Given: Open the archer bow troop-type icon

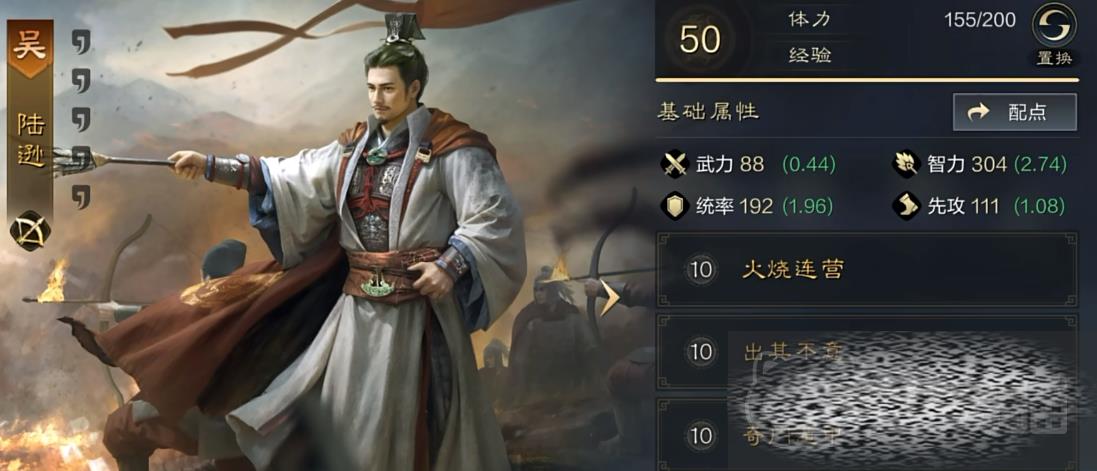Looking at the screenshot, I should click(x=30, y=232).
